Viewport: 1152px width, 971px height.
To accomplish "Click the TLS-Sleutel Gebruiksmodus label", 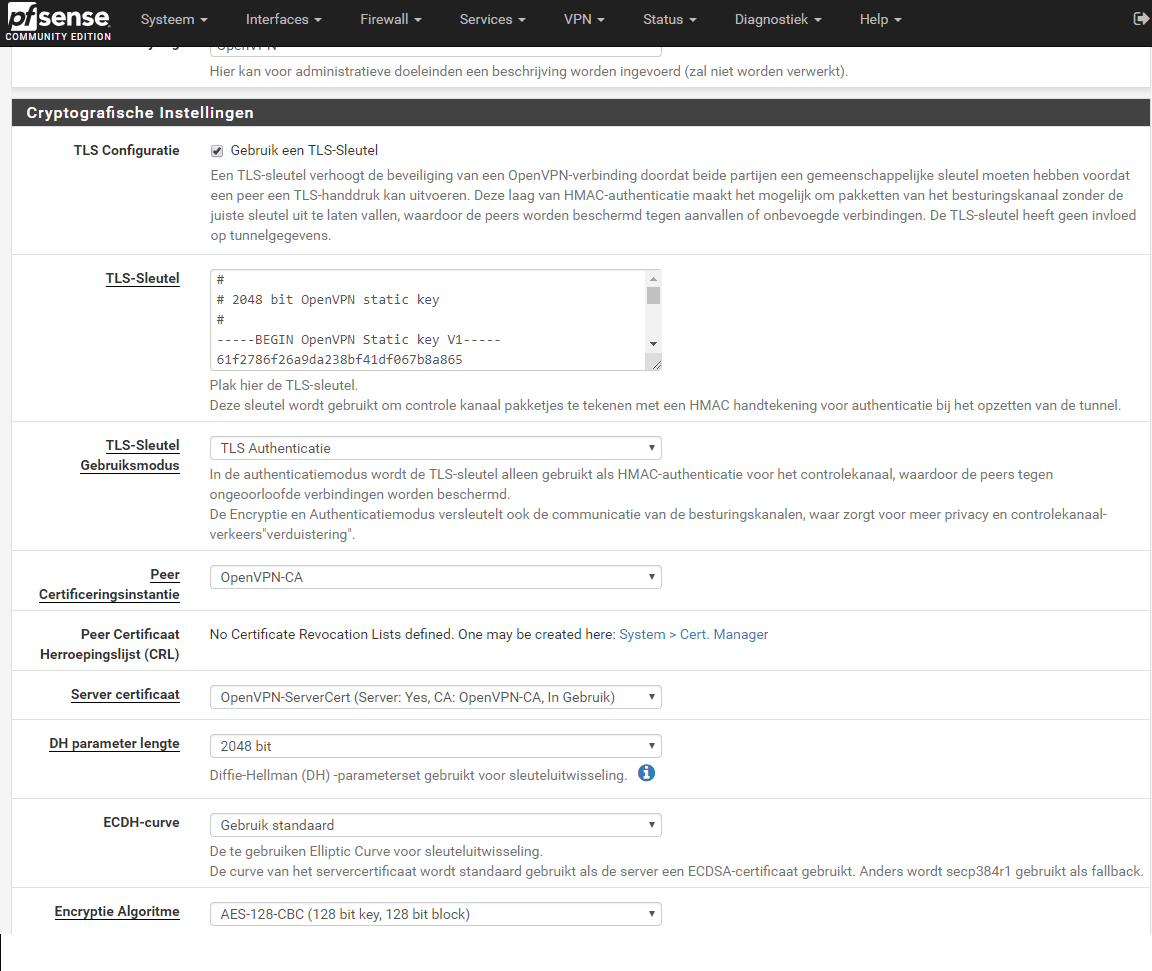I will tap(130, 455).
